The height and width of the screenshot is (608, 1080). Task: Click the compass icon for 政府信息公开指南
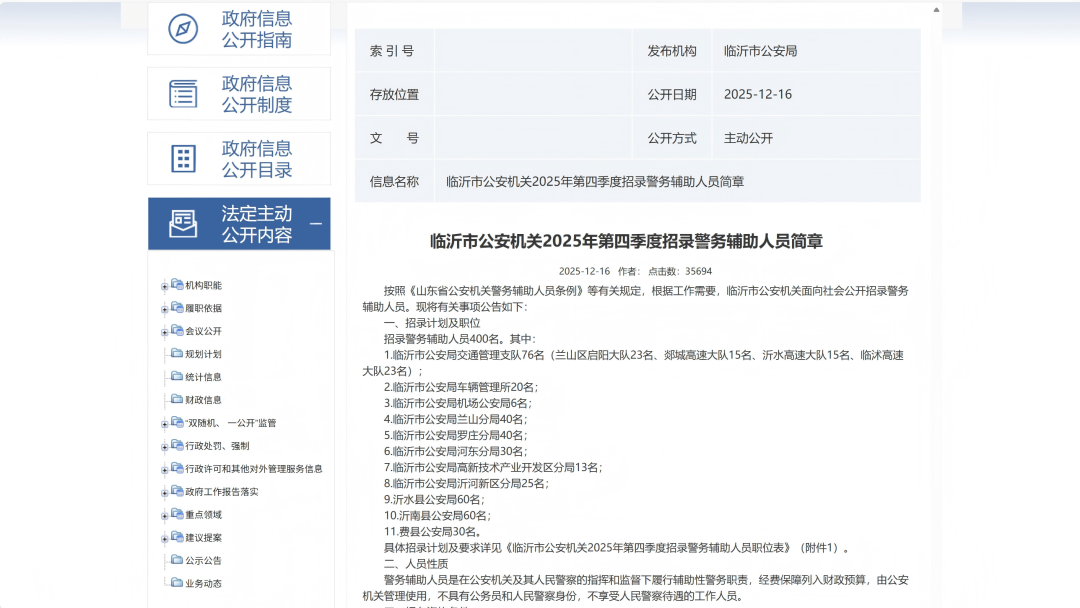coord(183,29)
